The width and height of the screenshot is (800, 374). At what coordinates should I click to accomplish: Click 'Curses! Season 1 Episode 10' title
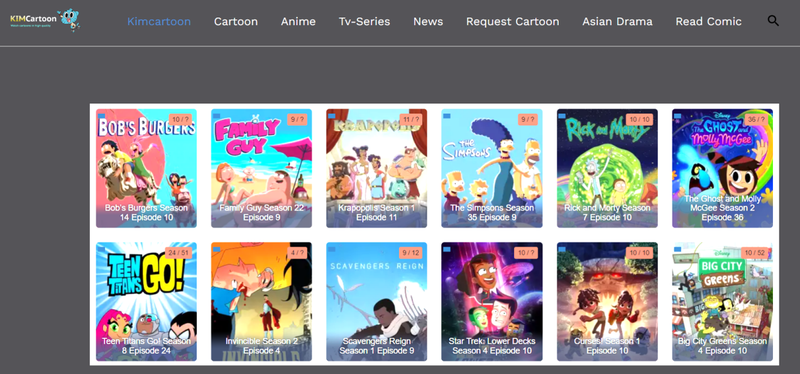pyautogui.click(x=607, y=346)
